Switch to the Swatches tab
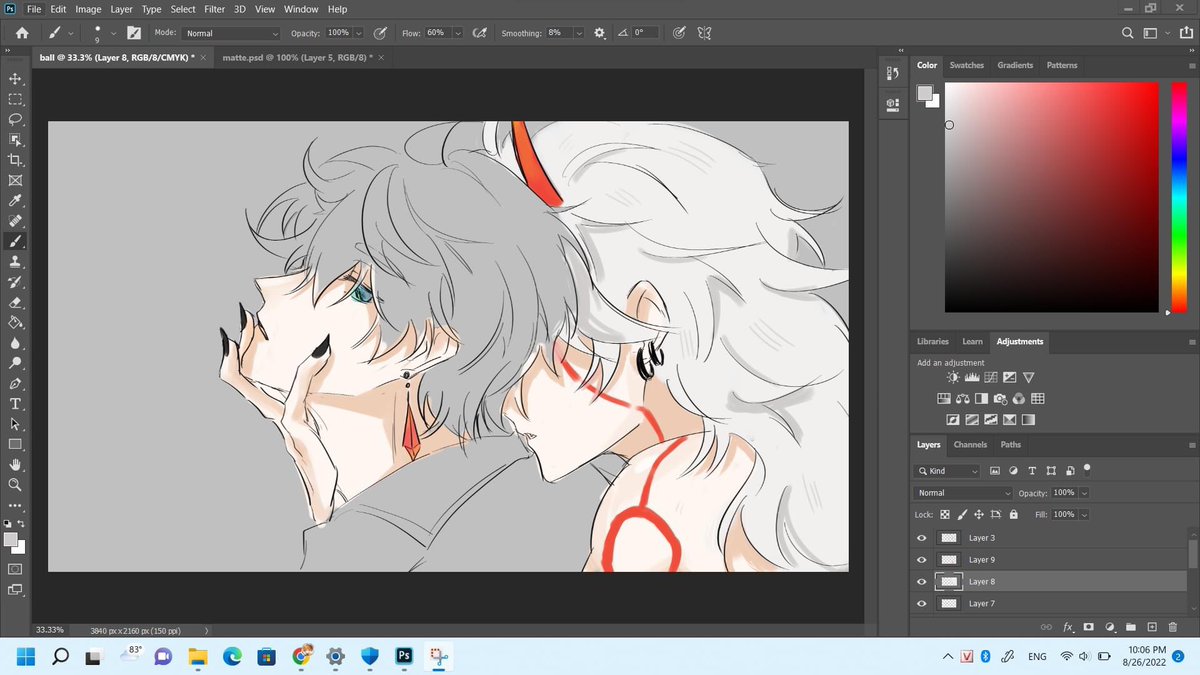 967,65
